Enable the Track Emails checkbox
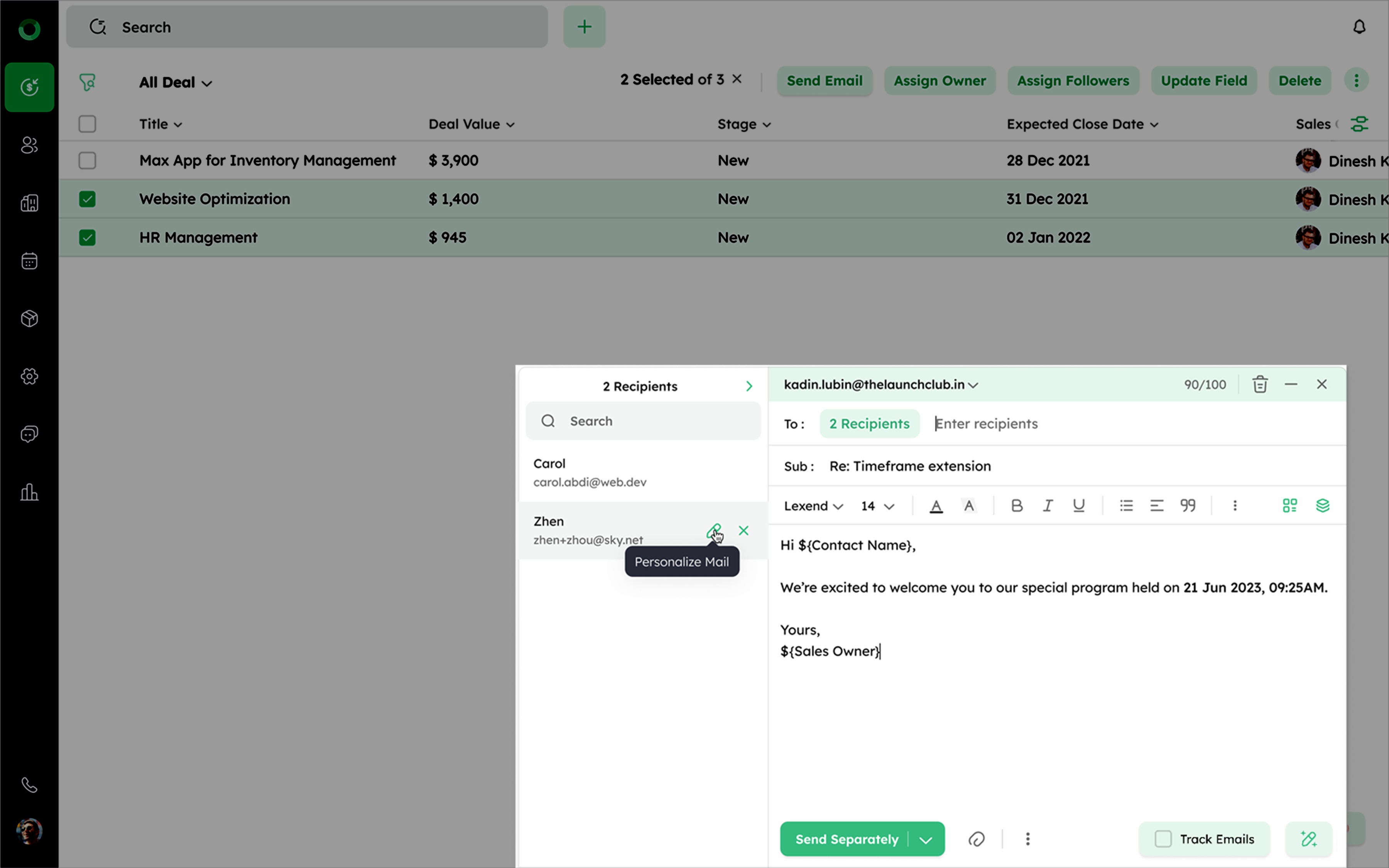 [1163, 839]
